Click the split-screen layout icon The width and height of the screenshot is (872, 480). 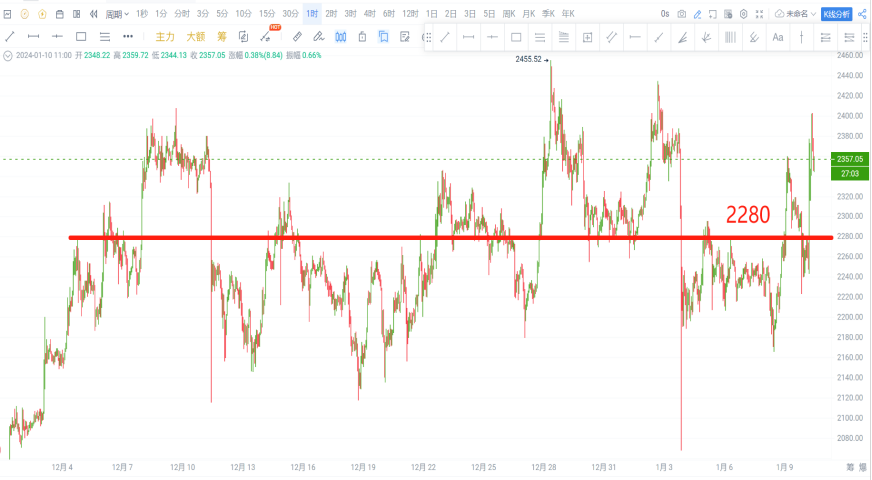point(77,14)
